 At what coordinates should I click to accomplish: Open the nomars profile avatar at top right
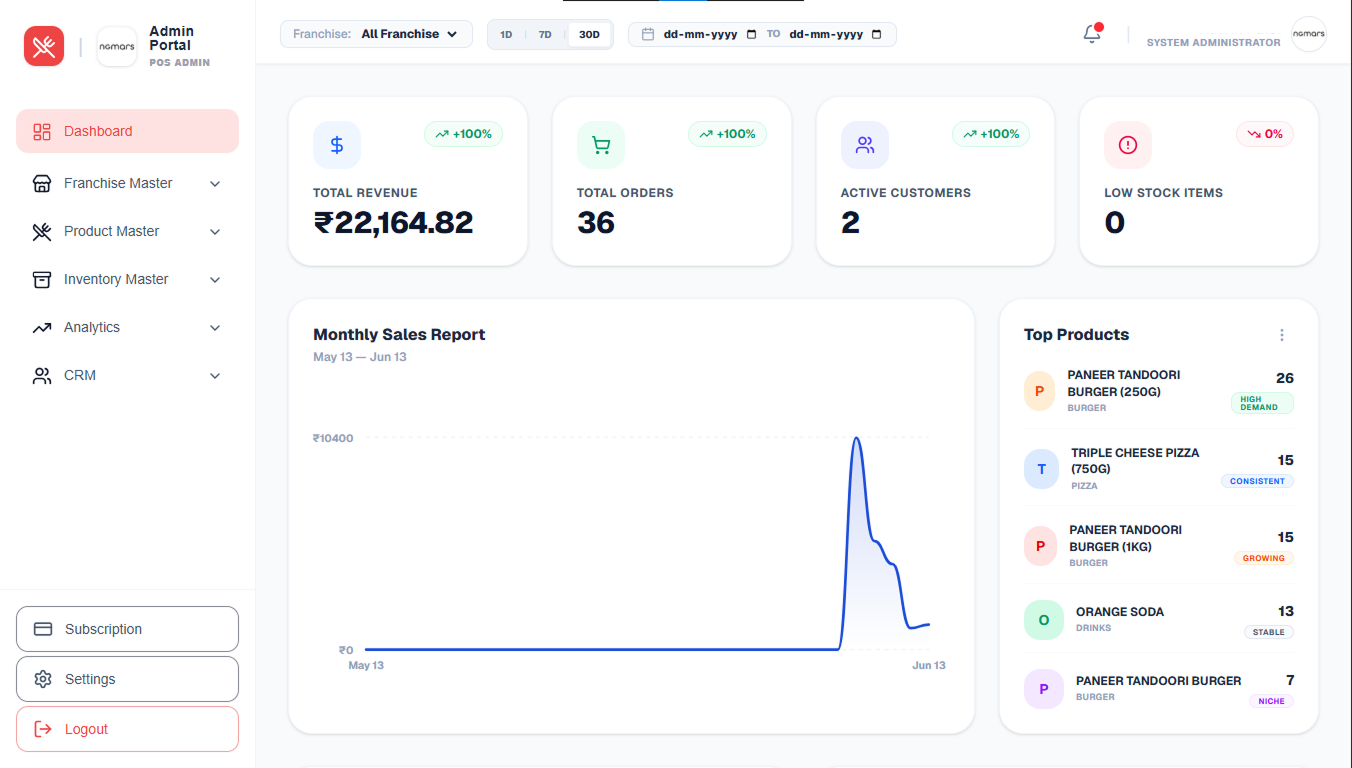[1308, 34]
